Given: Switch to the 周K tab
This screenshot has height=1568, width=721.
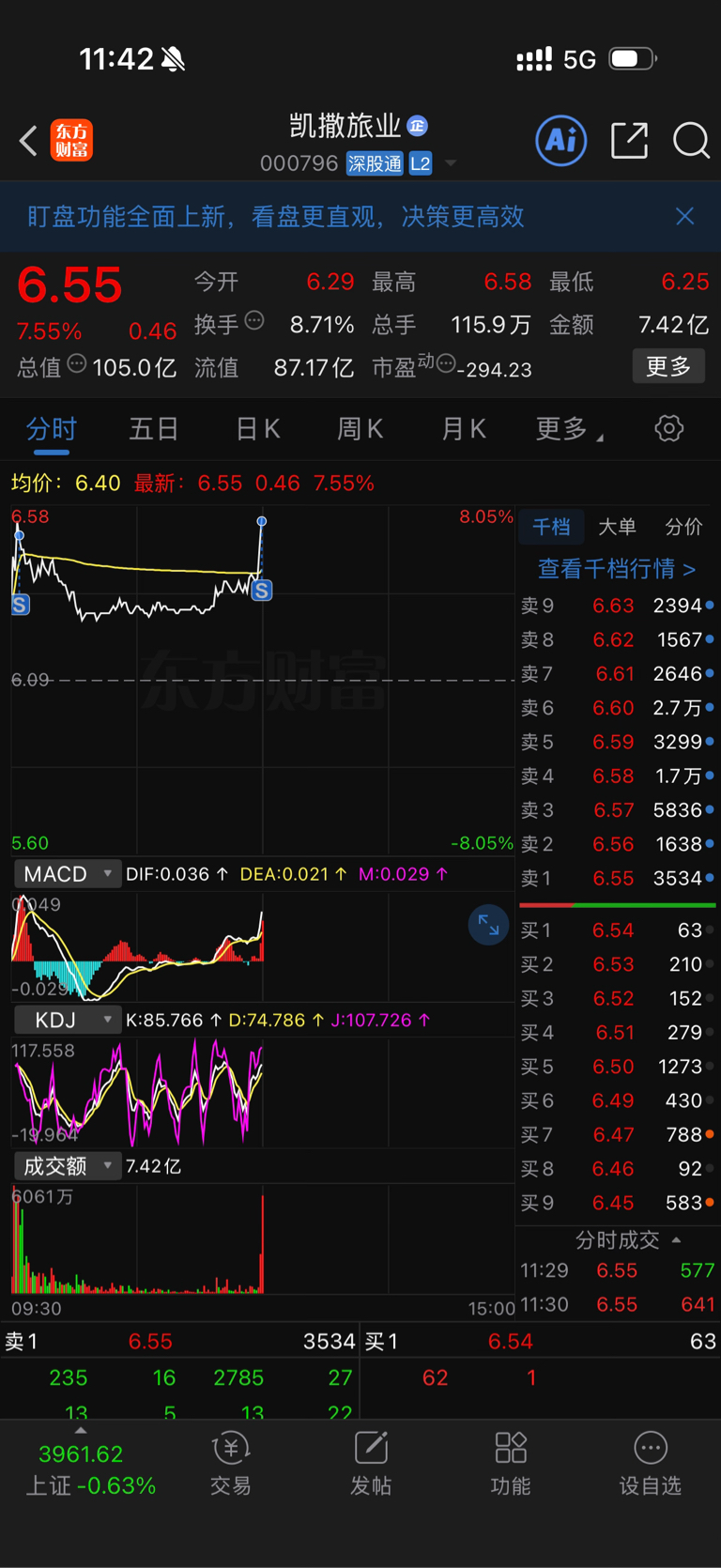Looking at the screenshot, I should 360,429.
